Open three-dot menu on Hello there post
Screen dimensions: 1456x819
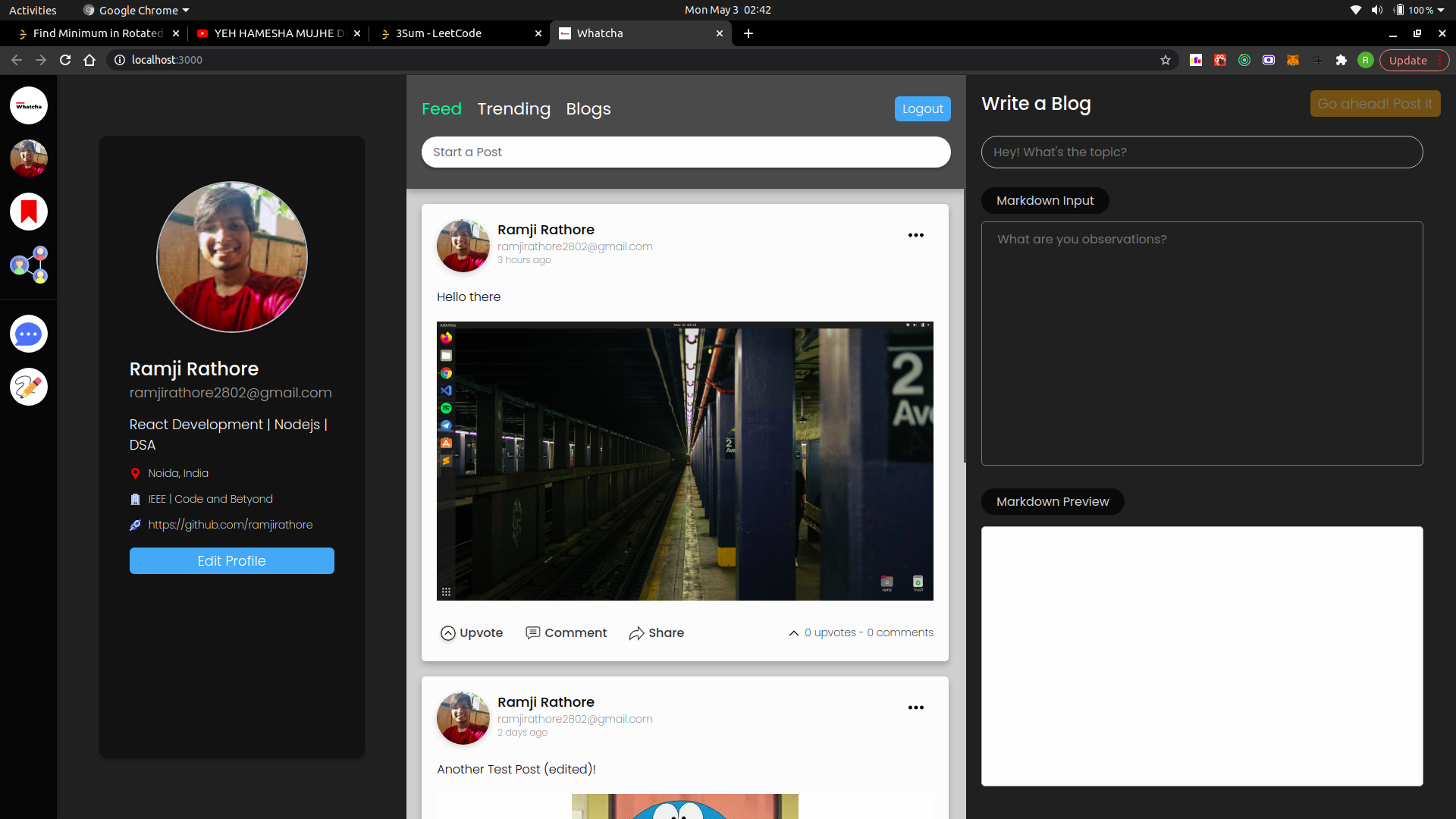pos(916,235)
